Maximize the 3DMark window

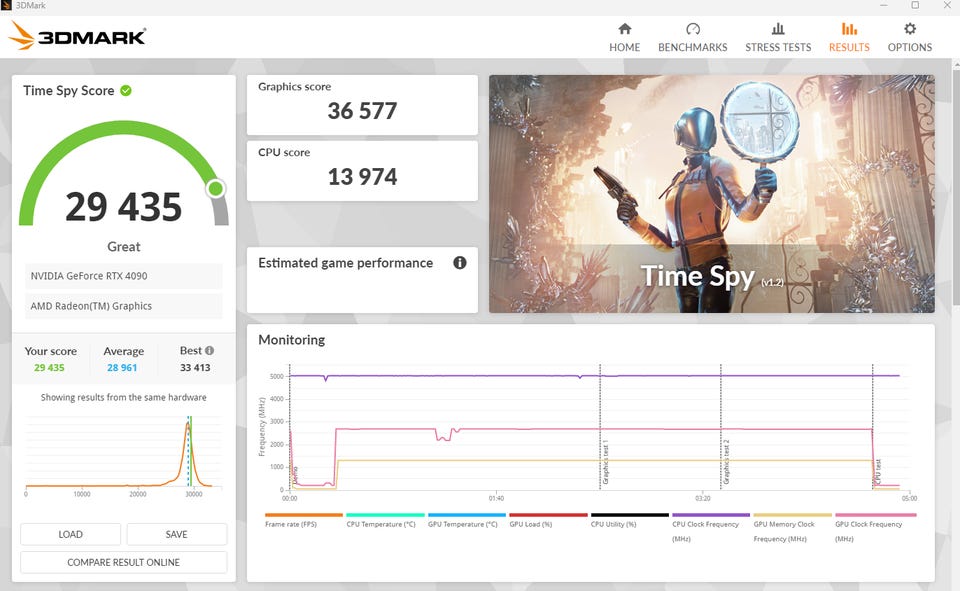(x=915, y=6)
